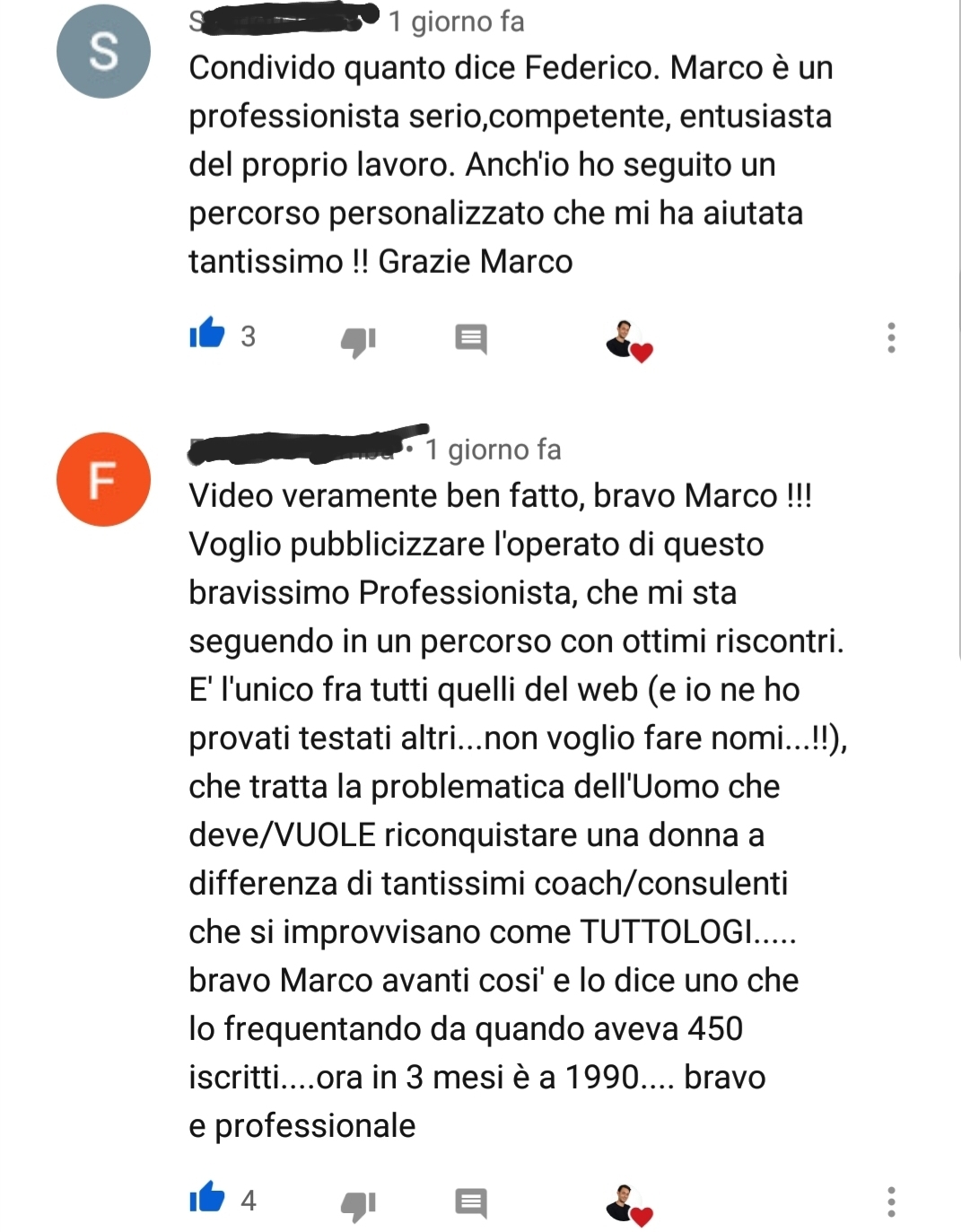This screenshot has width=961, height=1232.
Task: Click the like count 4 on second comment
Action: click(249, 1200)
